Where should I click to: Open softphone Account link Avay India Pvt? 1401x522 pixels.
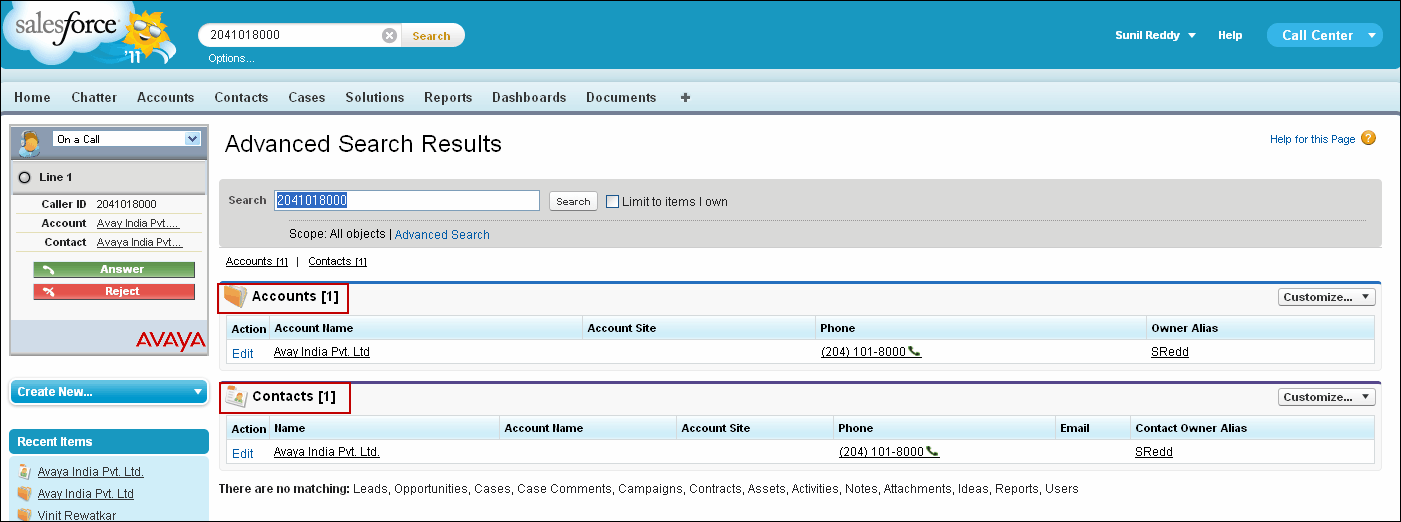pos(138,223)
